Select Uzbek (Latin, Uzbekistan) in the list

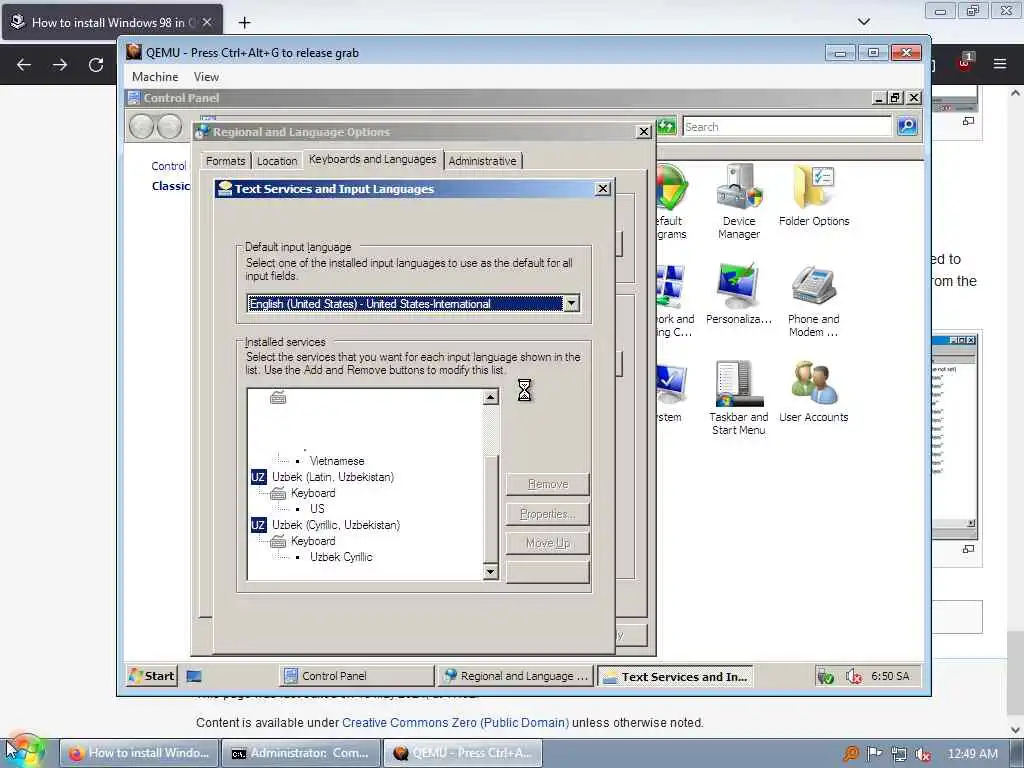(x=332, y=477)
